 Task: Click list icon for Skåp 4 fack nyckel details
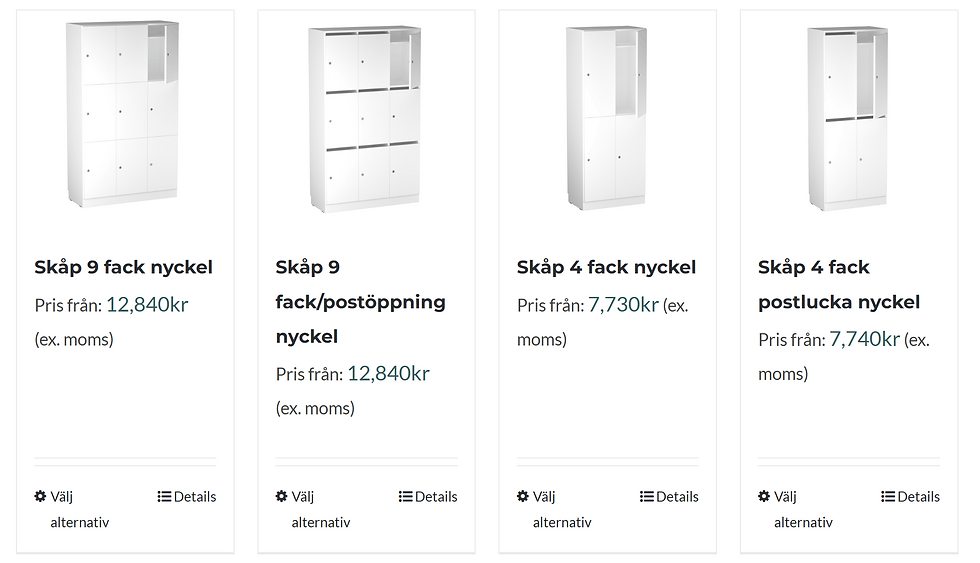coord(647,496)
